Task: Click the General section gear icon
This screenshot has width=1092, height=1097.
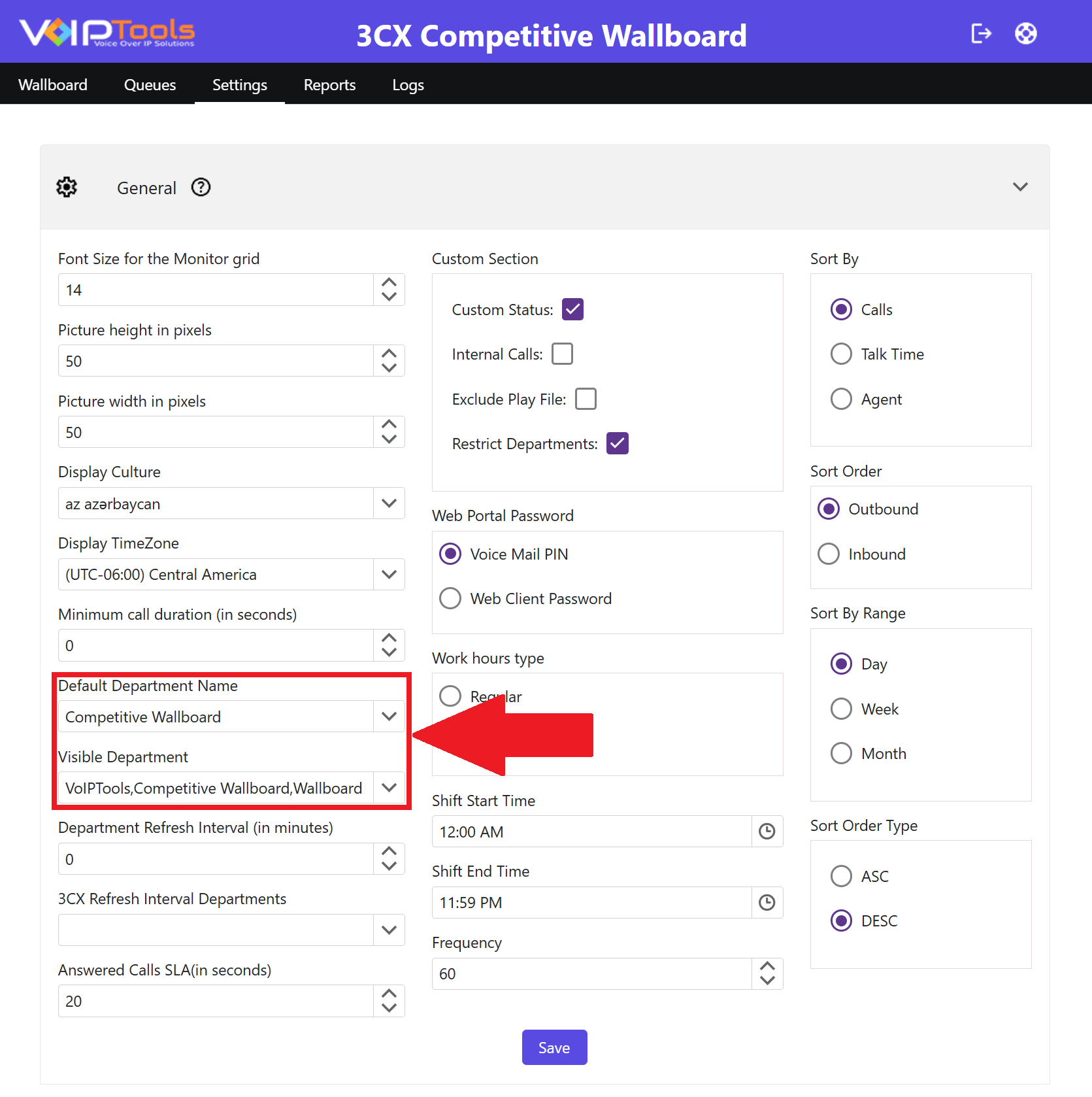Action: pos(67,188)
